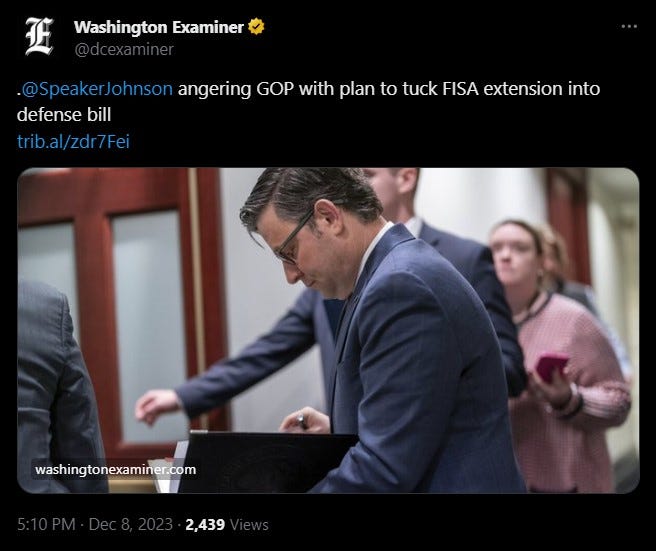Image resolution: width=656 pixels, height=551 pixels.
Task: Open the Washington Examiner display name
Action: pos(159,27)
